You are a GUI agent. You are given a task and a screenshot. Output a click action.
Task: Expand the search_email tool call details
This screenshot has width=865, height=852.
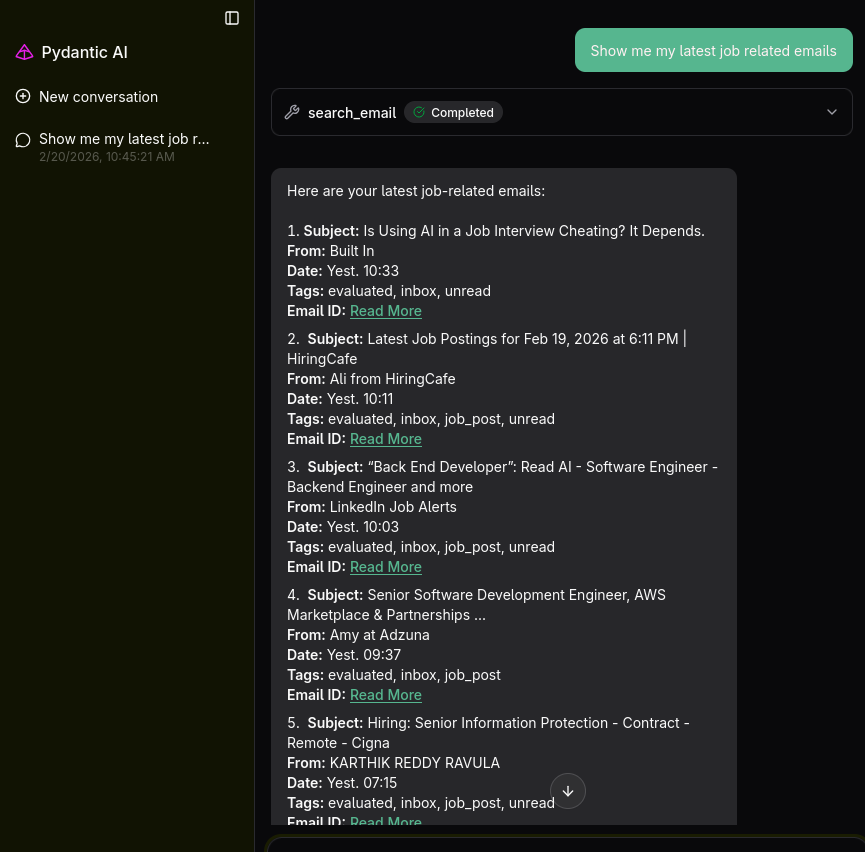tap(832, 112)
